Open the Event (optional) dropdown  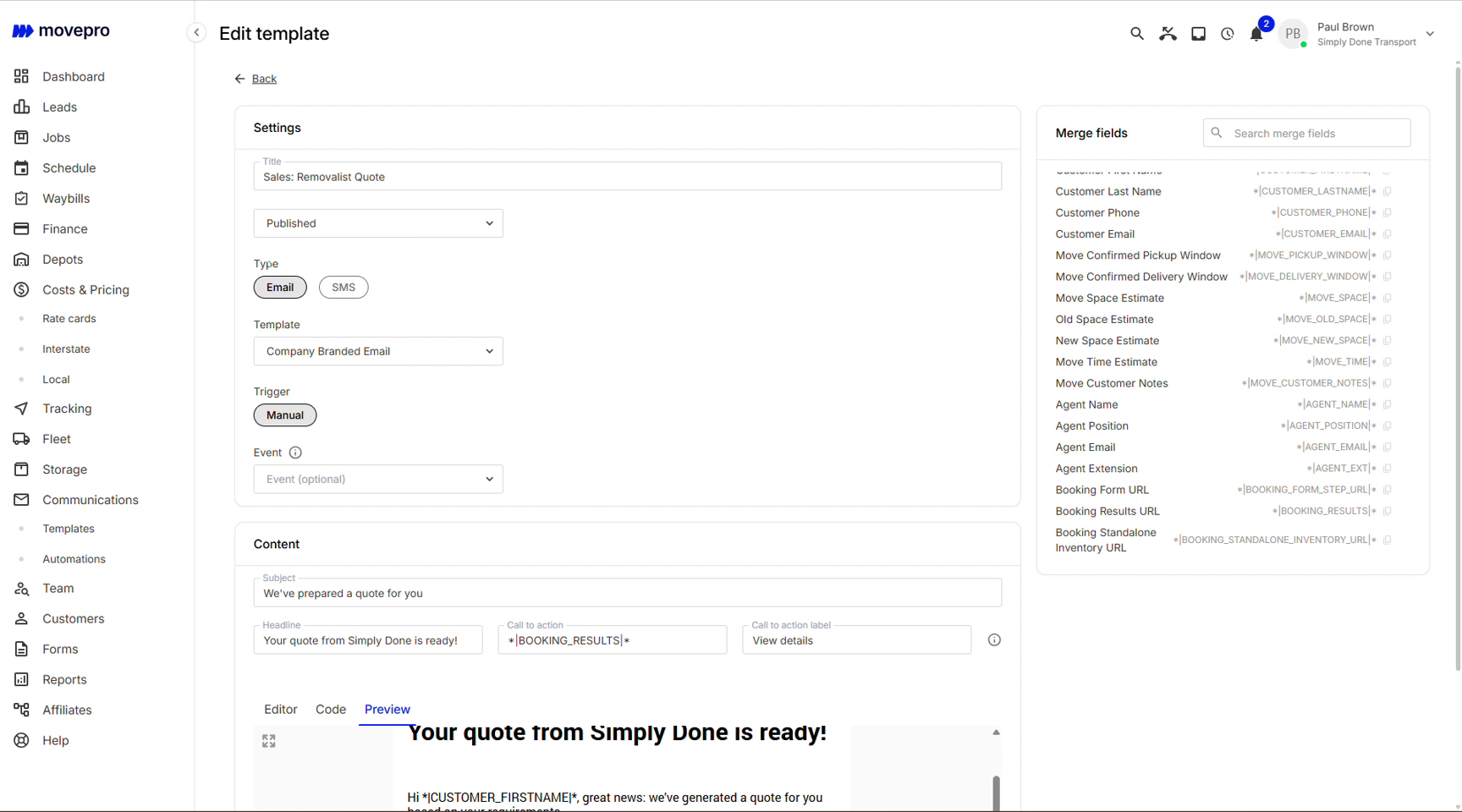378,479
